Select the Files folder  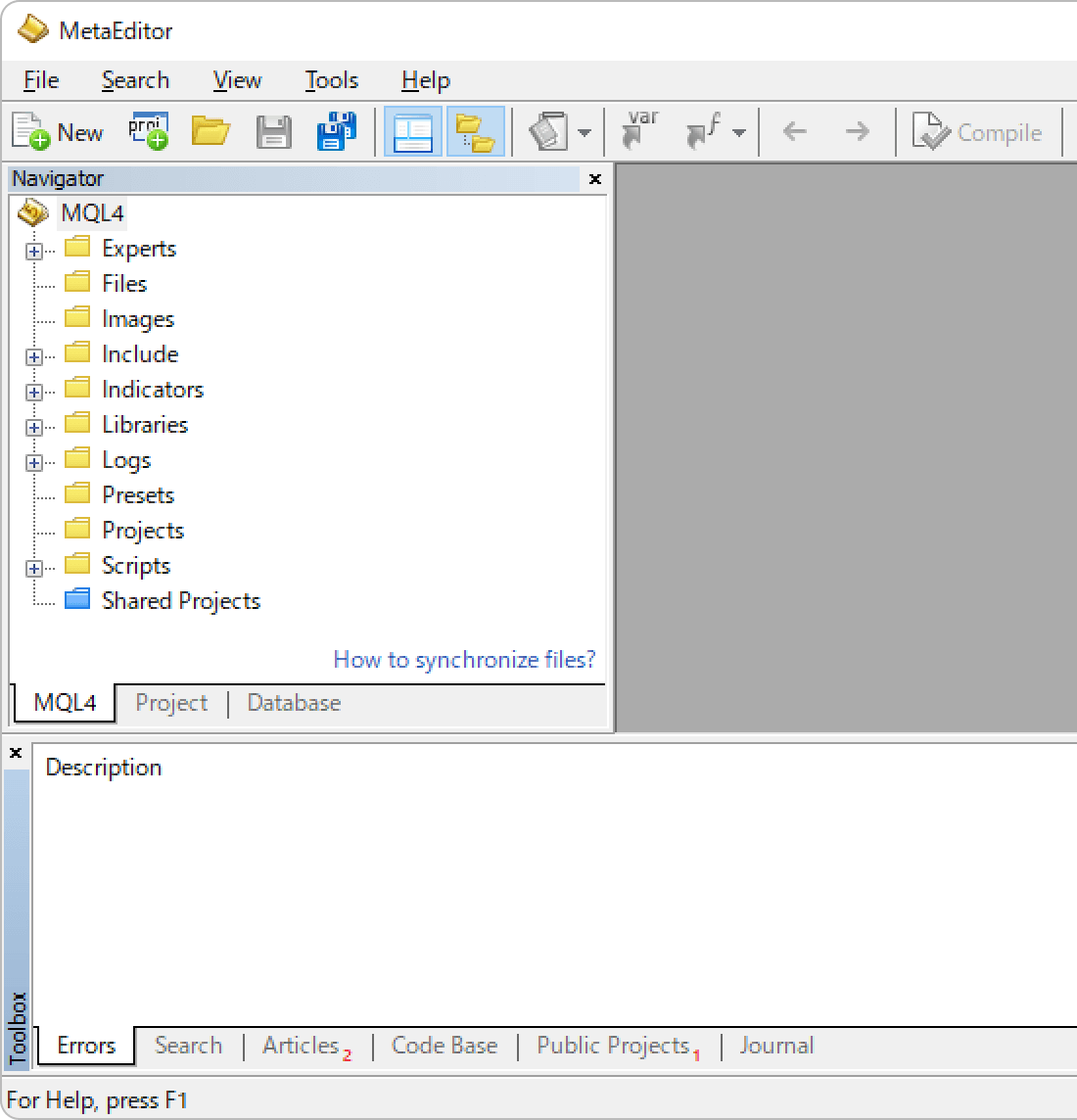pyautogui.click(x=124, y=284)
